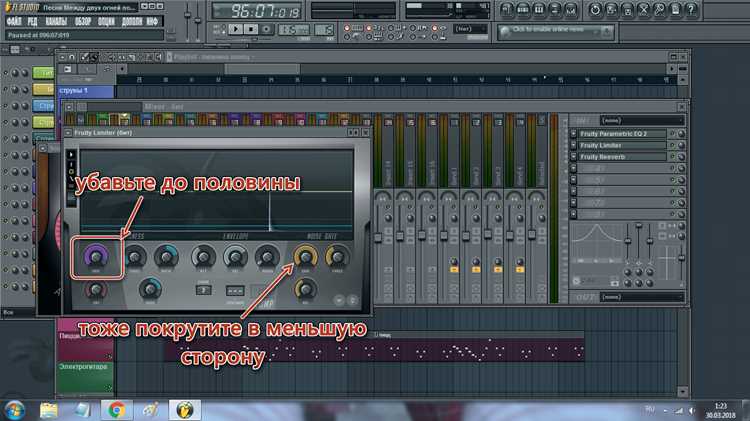Open File Explorer from the taskbar
The image size is (750, 421).
pos(48,410)
